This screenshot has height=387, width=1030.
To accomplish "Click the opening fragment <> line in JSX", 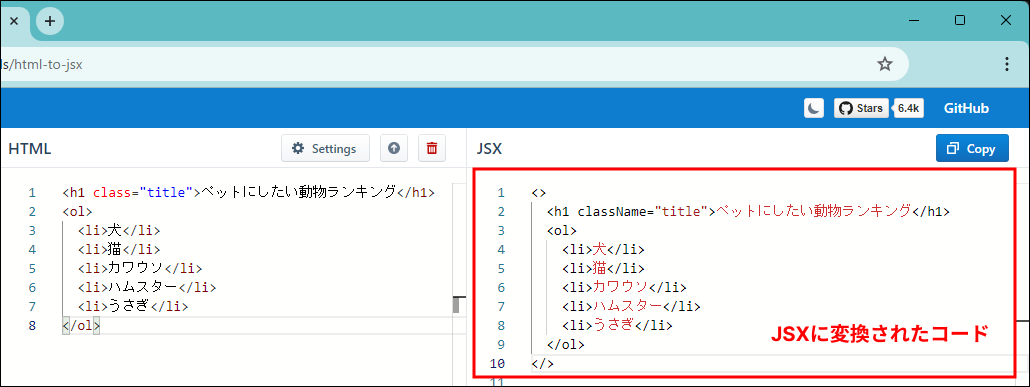I will pos(539,193).
